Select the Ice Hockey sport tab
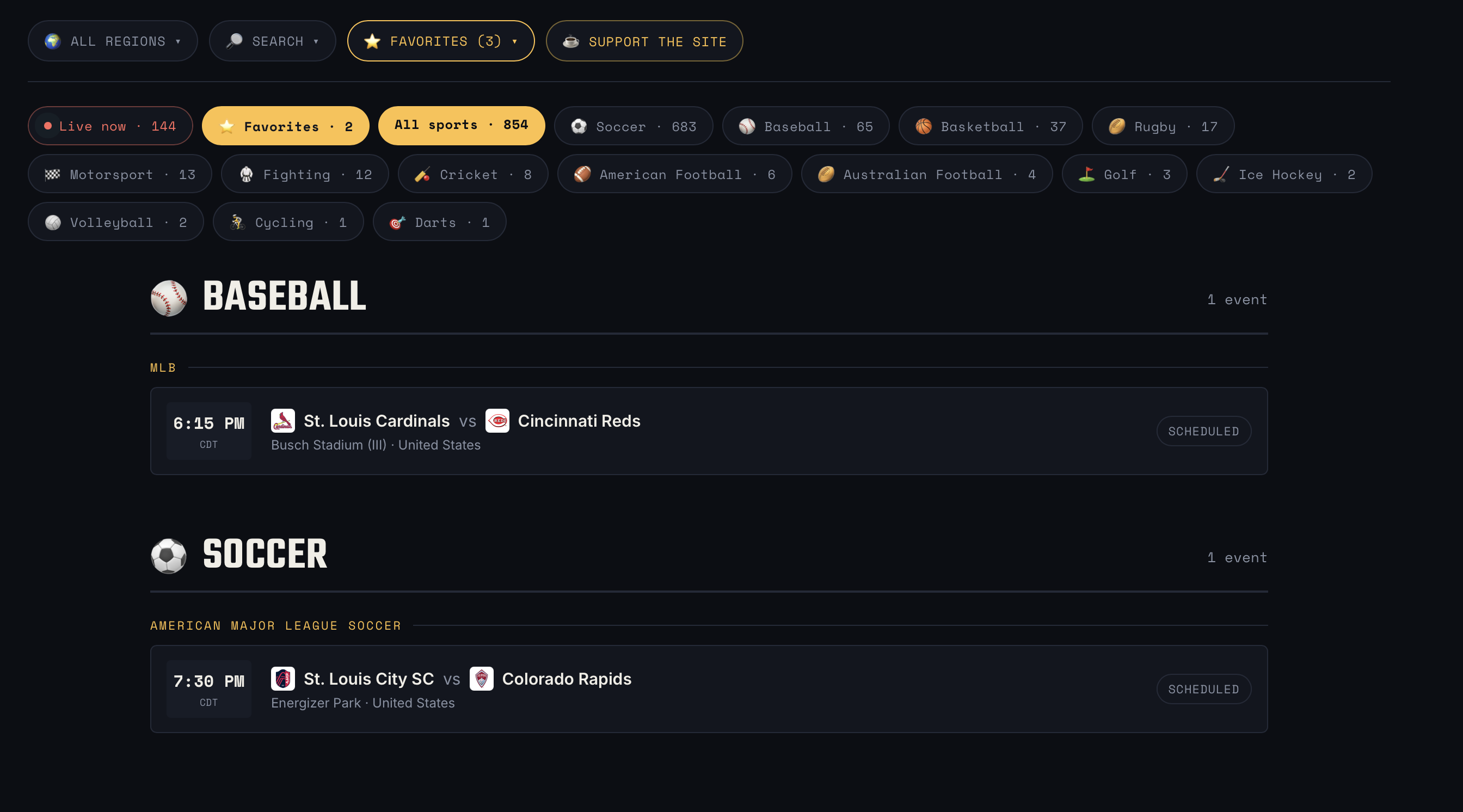Image resolution: width=1463 pixels, height=812 pixels. [x=1284, y=174]
